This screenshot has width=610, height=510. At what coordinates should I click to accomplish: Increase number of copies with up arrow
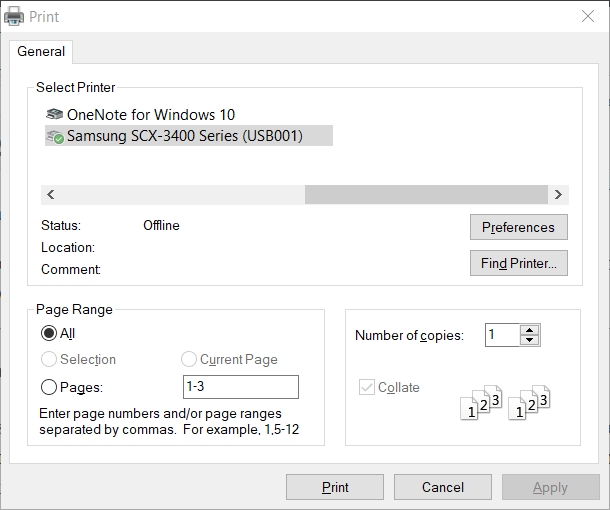529,330
